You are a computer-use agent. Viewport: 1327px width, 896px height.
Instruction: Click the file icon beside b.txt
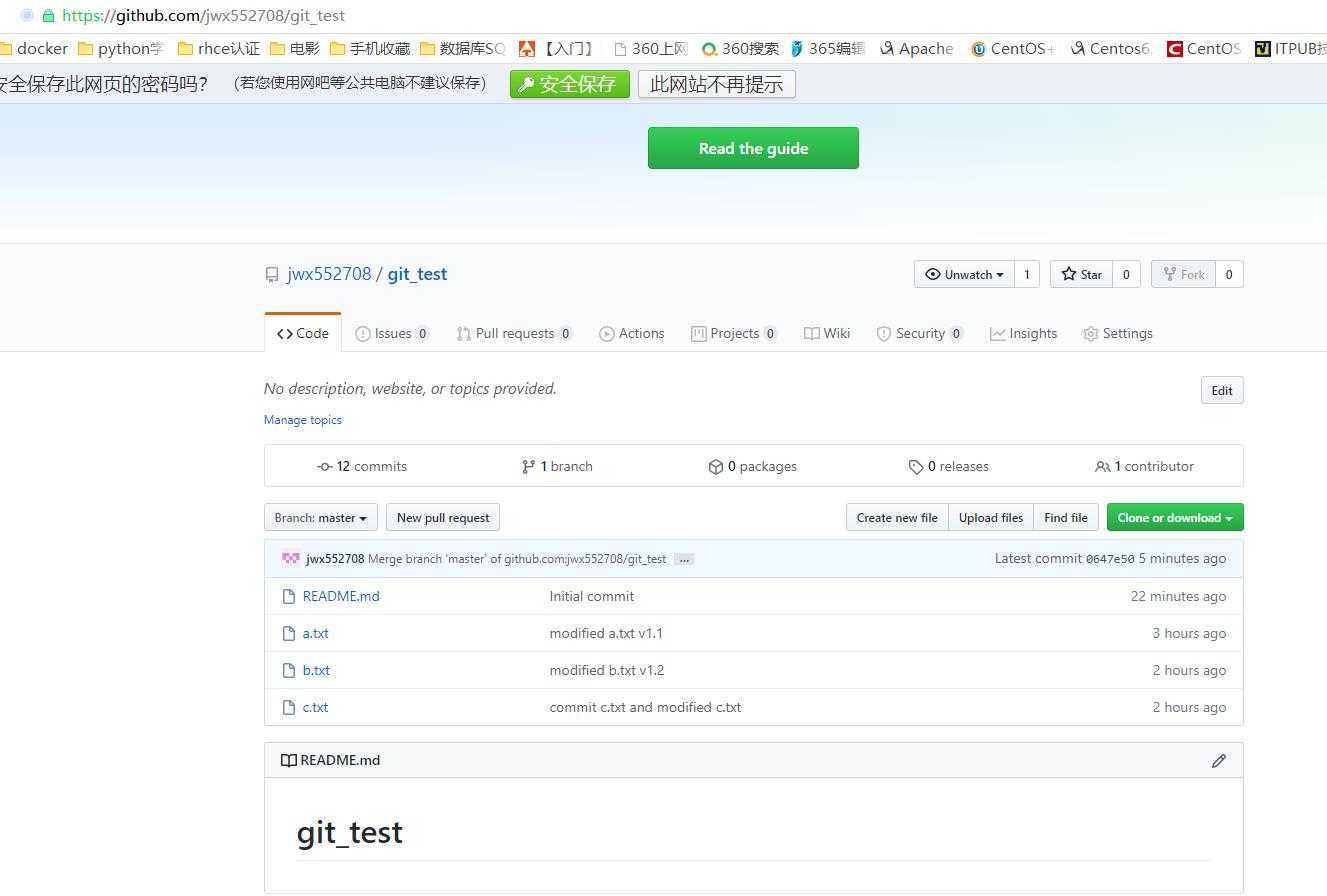tap(289, 670)
